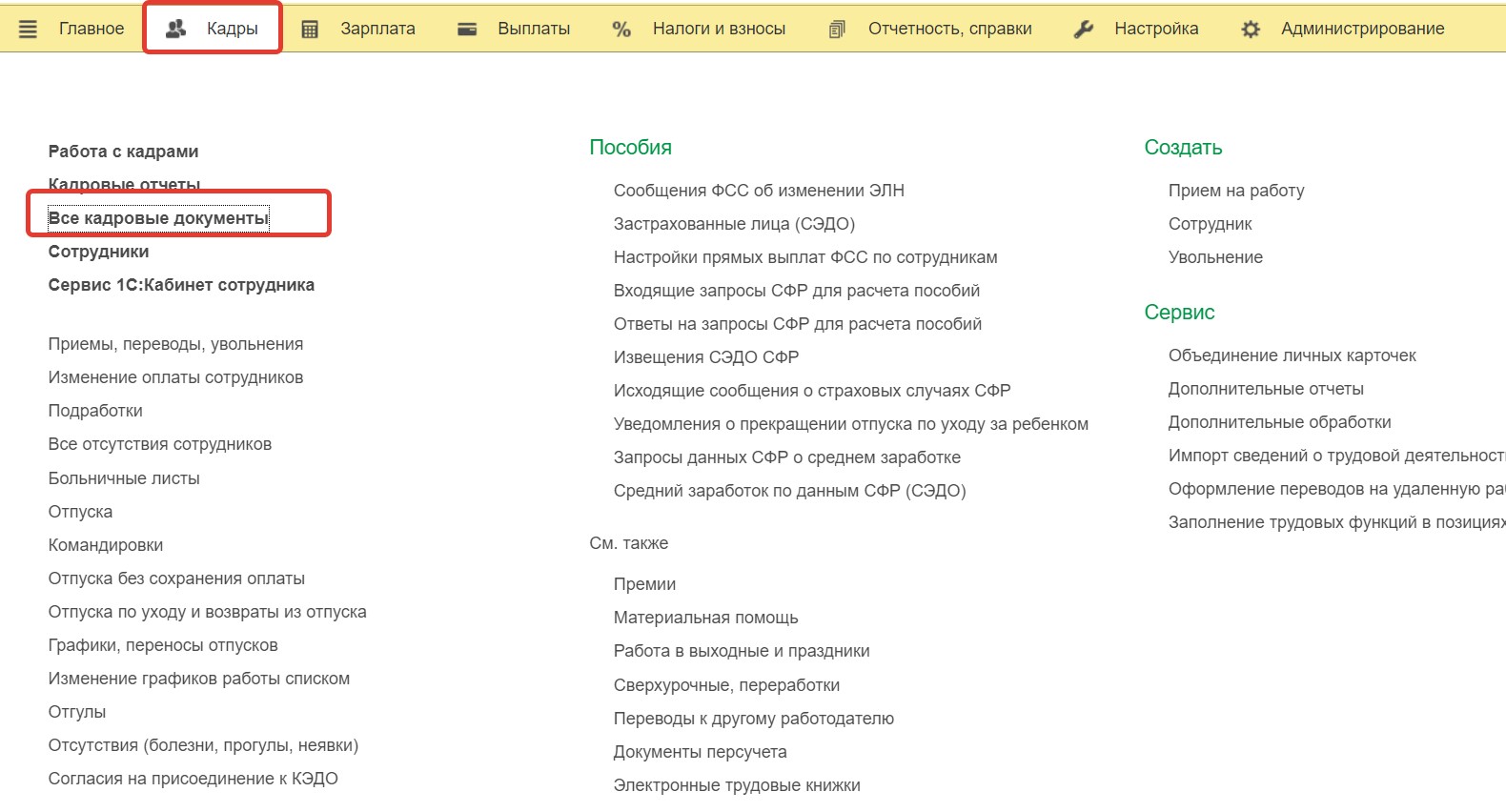Open Графики, переносы отпусков
This screenshot has height=812, width=1506.
coord(163,645)
